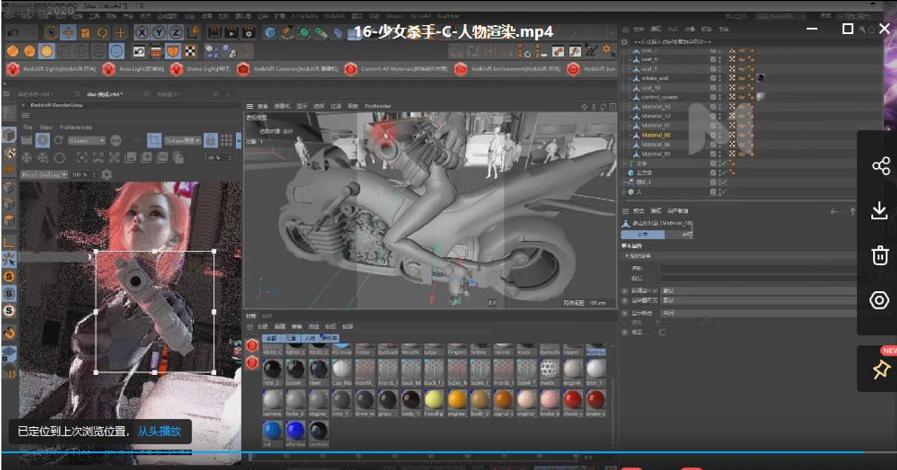Toggle the Z axis lock
Viewport: 897px width, 470px height.
point(175,33)
